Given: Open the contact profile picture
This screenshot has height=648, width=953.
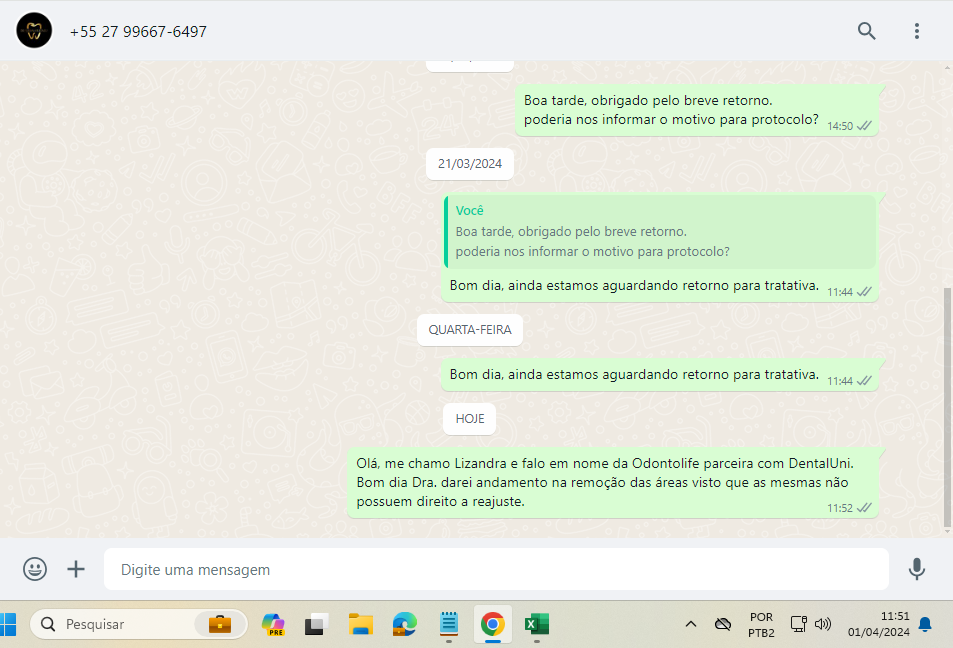Looking at the screenshot, I should pos(34,30).
